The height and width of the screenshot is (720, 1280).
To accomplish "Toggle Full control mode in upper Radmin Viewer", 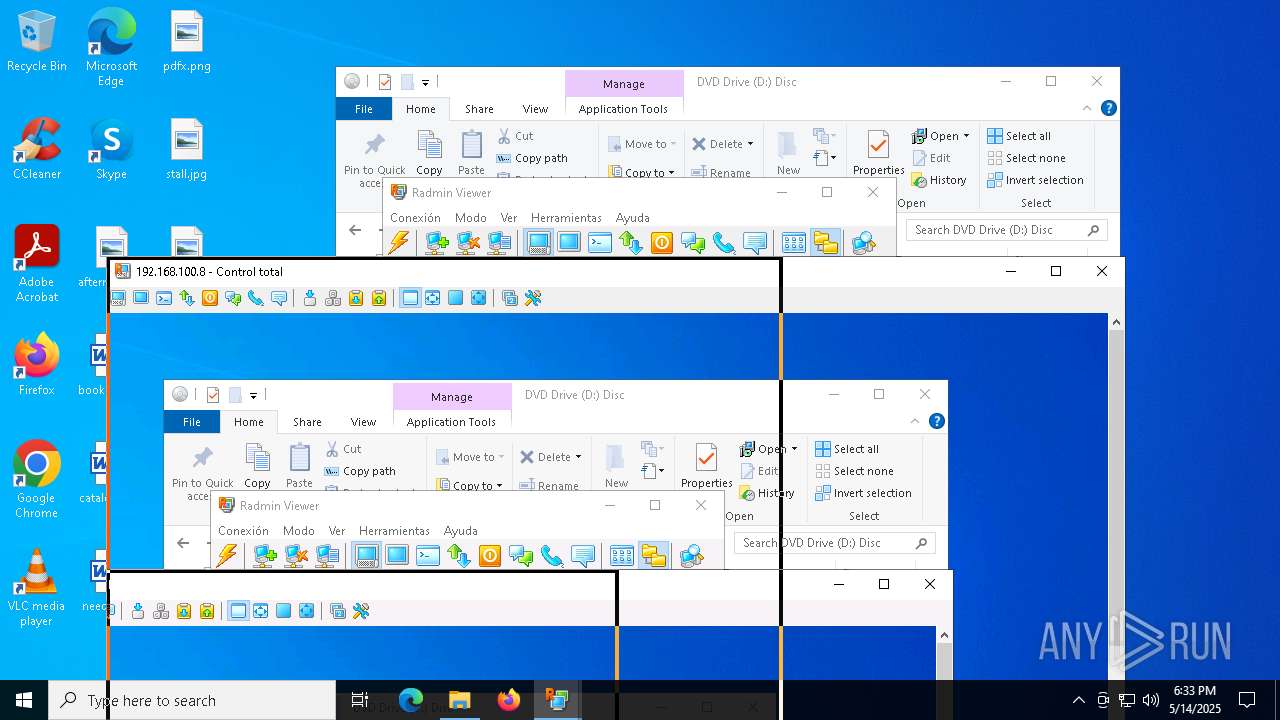I will [x=538, y=242].
